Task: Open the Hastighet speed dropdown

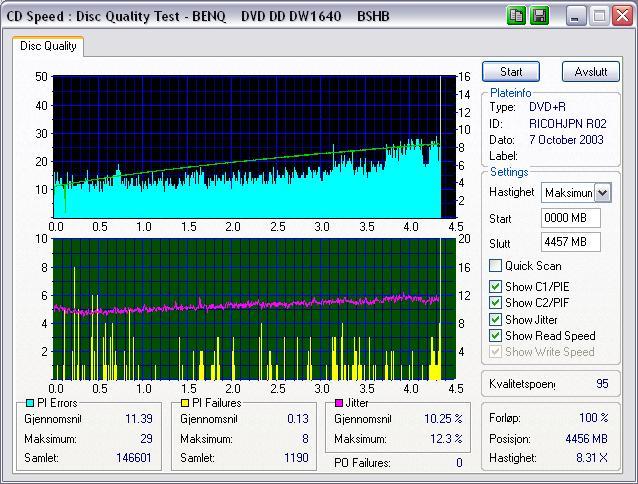Action: click(x=602, y=192)
